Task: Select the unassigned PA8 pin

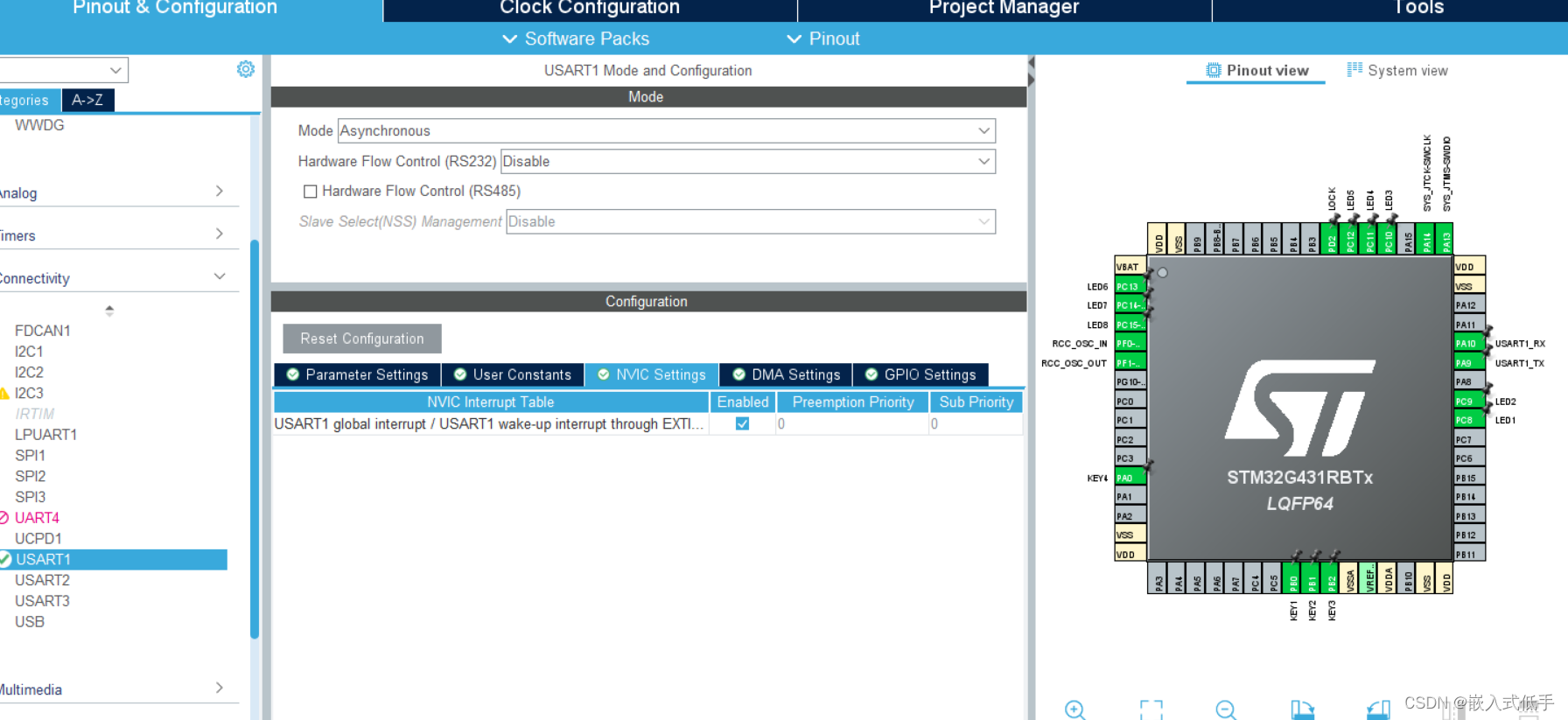Action: click(x=1469, y=382)
